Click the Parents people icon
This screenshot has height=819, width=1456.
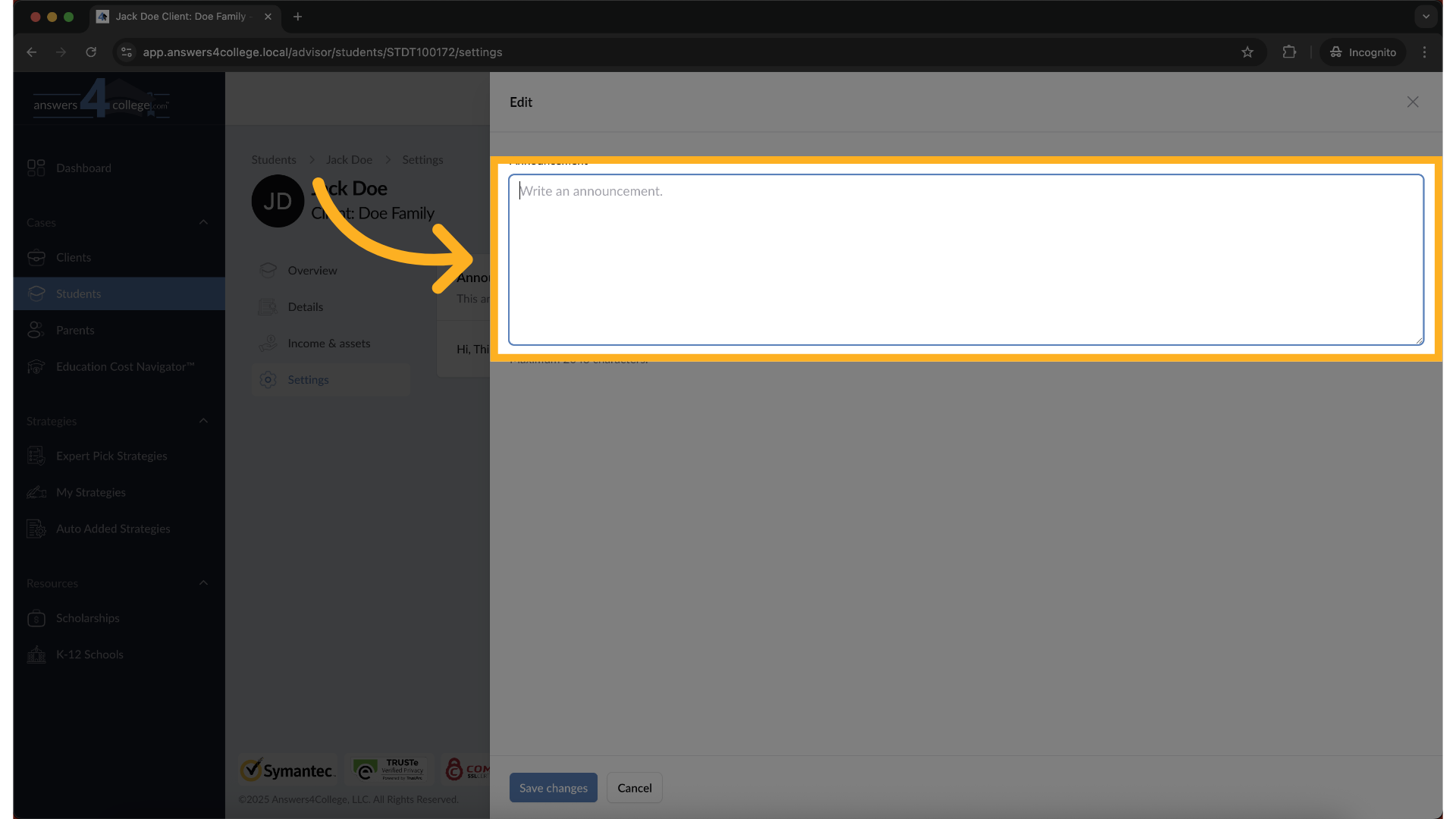coord(36,331)
